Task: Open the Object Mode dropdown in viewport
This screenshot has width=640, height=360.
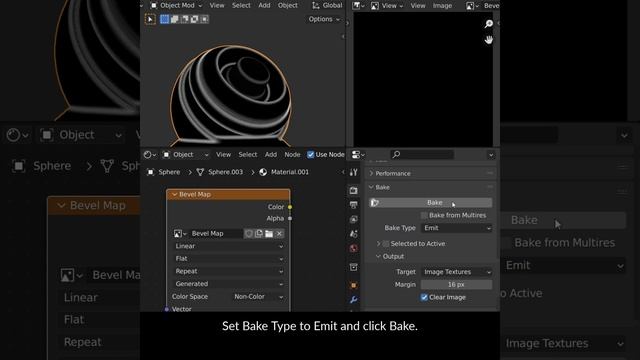Action: [x=176, y=6]
